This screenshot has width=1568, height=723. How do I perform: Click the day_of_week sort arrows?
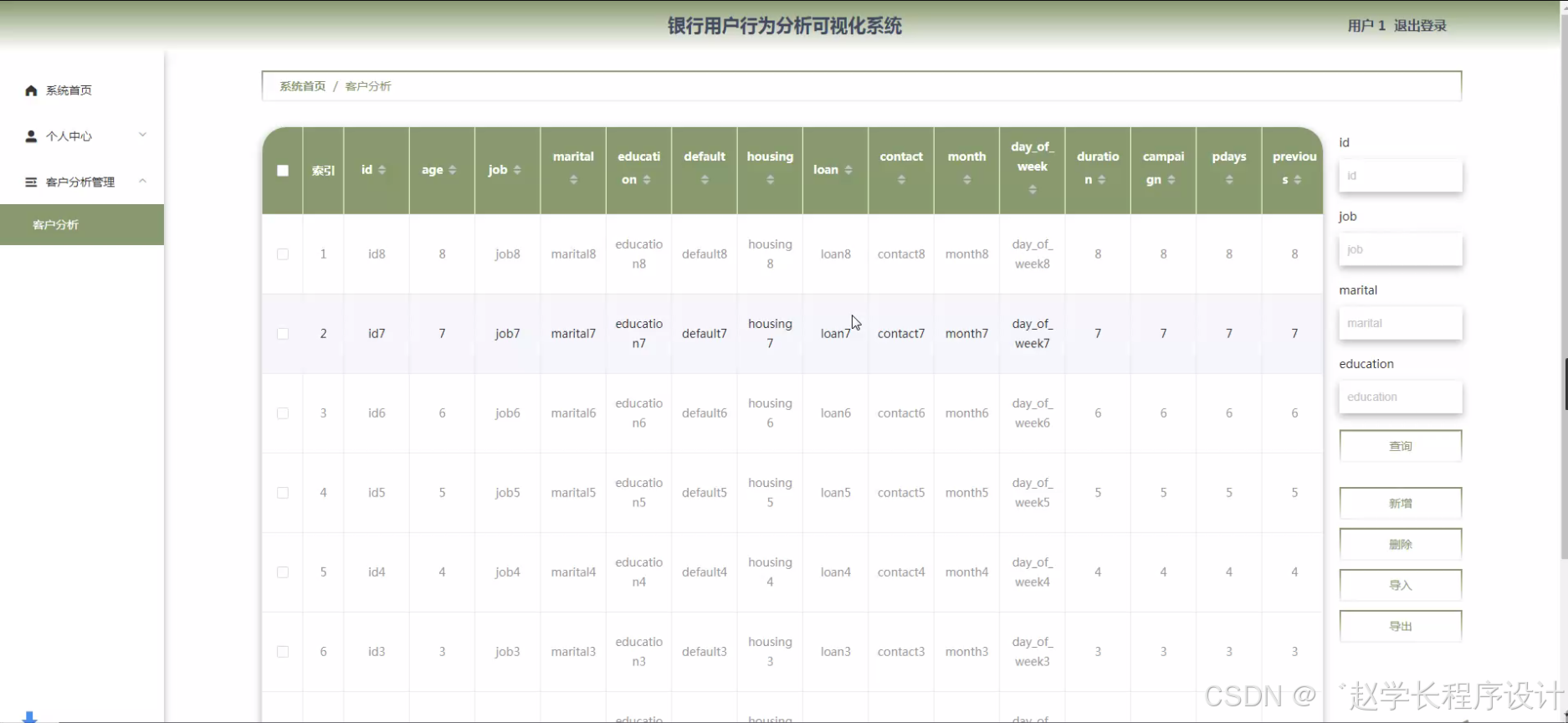[1033, 190]
